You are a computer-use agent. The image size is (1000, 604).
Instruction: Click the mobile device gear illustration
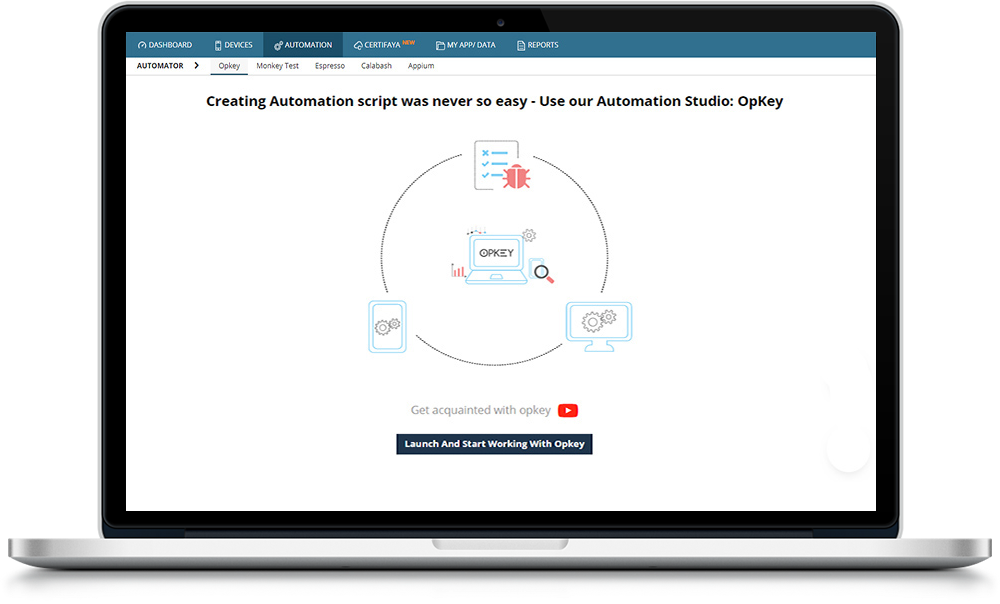388,325
